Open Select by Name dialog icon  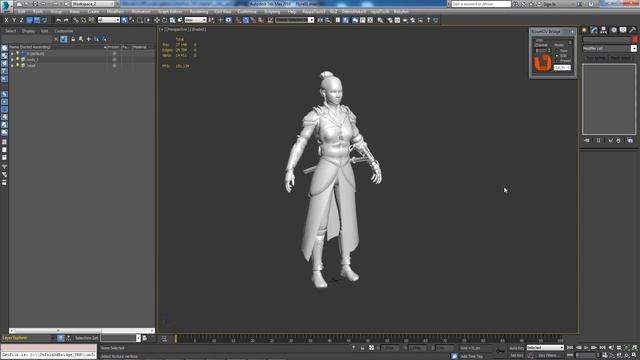click(132, 20)
